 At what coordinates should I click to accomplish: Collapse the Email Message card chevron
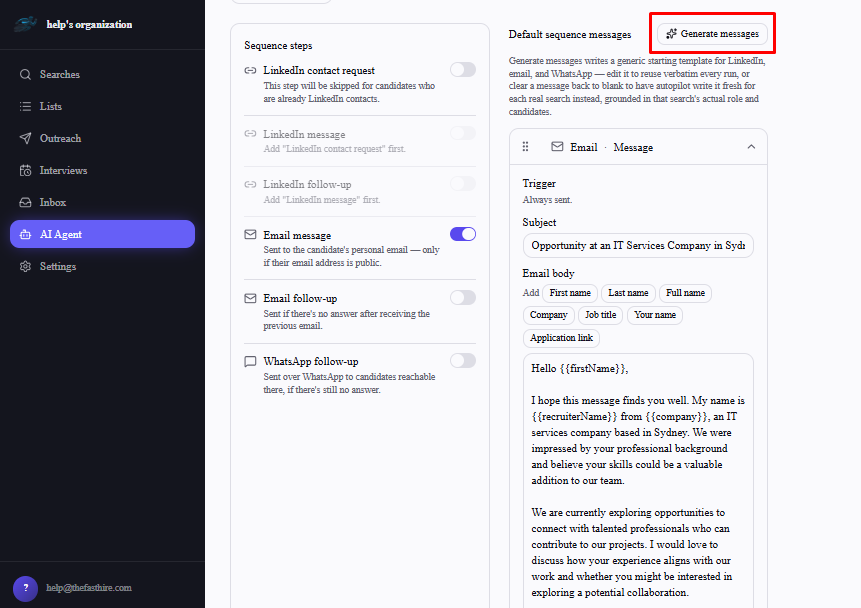pos(751,147)
